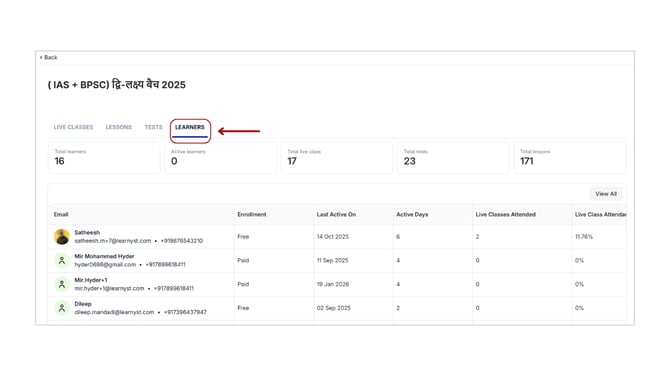Click the learner name Mir.Hyder+1
The width and height of the screenshot is (670, 376).
(91, 280)
